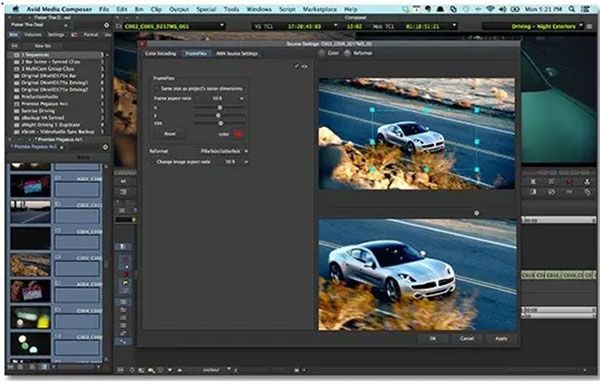This screenshot has width=600, height=381.
Task: Click the preview position slider handle between previews
Action: [x=476, y=213]
